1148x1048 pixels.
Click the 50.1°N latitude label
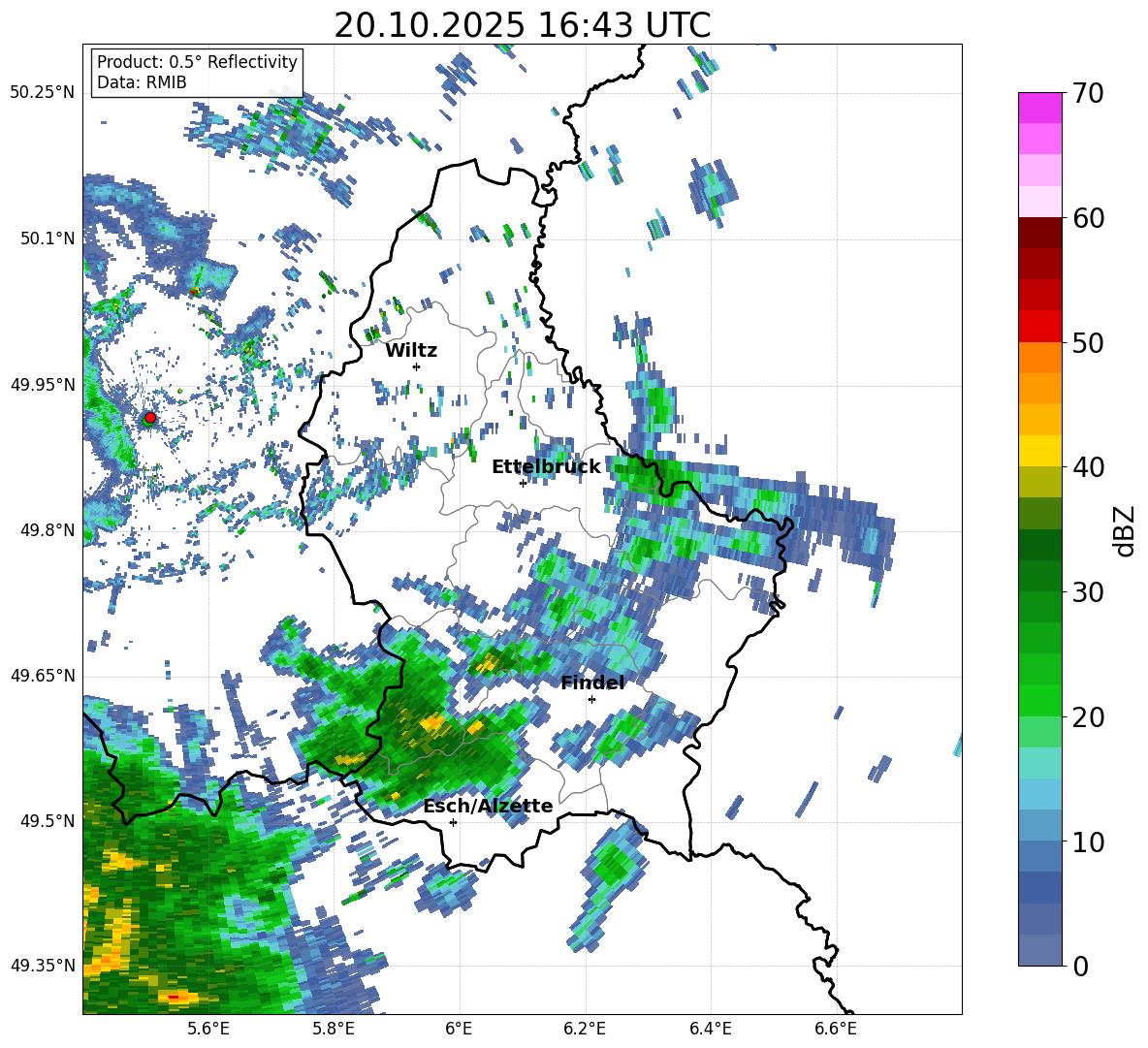point(48,238)
